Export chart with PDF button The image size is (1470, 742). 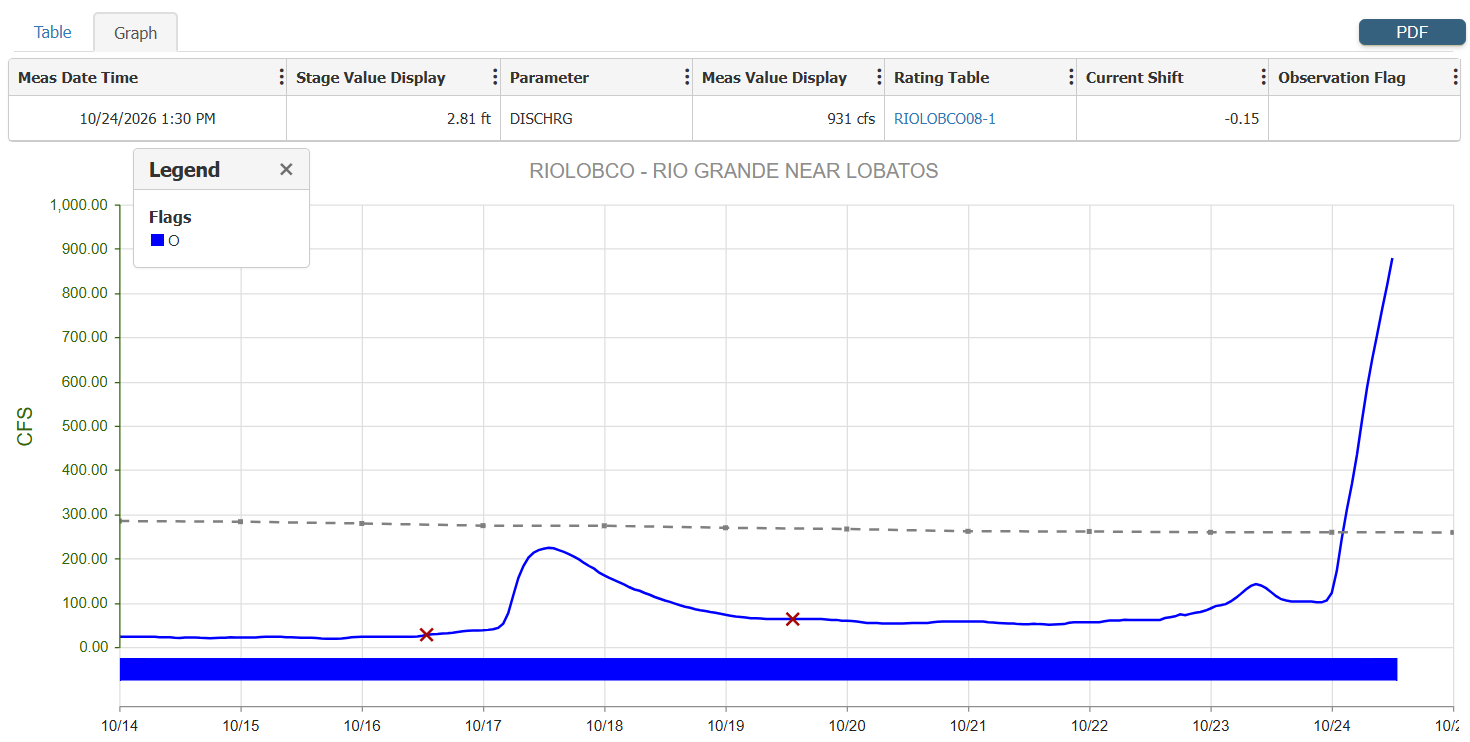(1412, 32)
